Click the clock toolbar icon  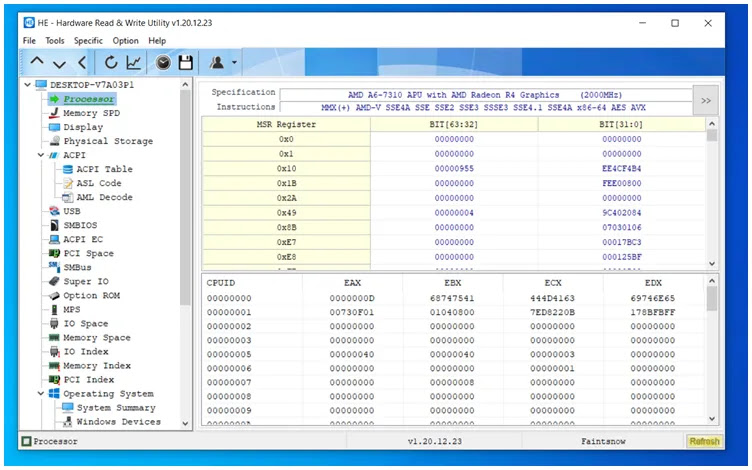pyautogui.click(x=163, y=62)
